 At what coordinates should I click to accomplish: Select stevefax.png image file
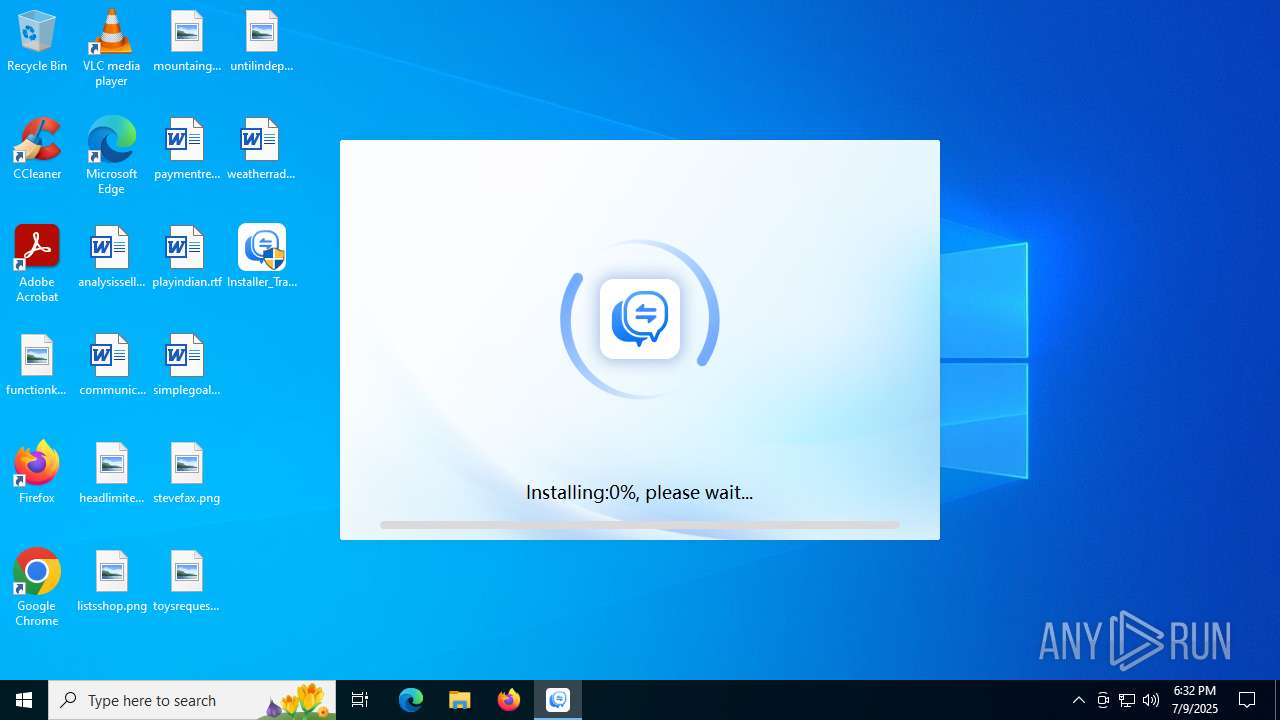coord(187,474)
